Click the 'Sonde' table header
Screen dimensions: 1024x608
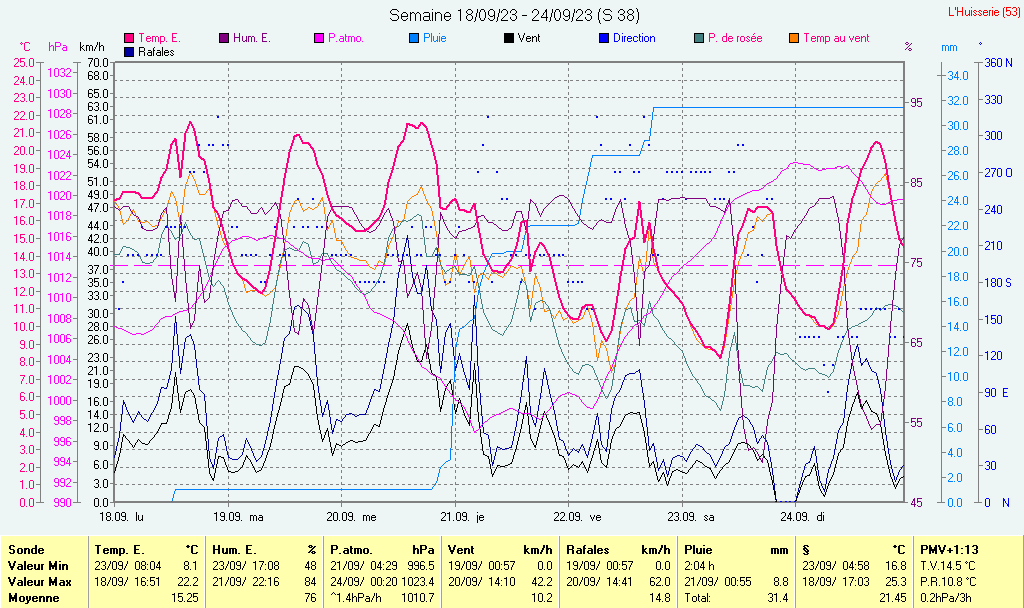click(26, 550)
